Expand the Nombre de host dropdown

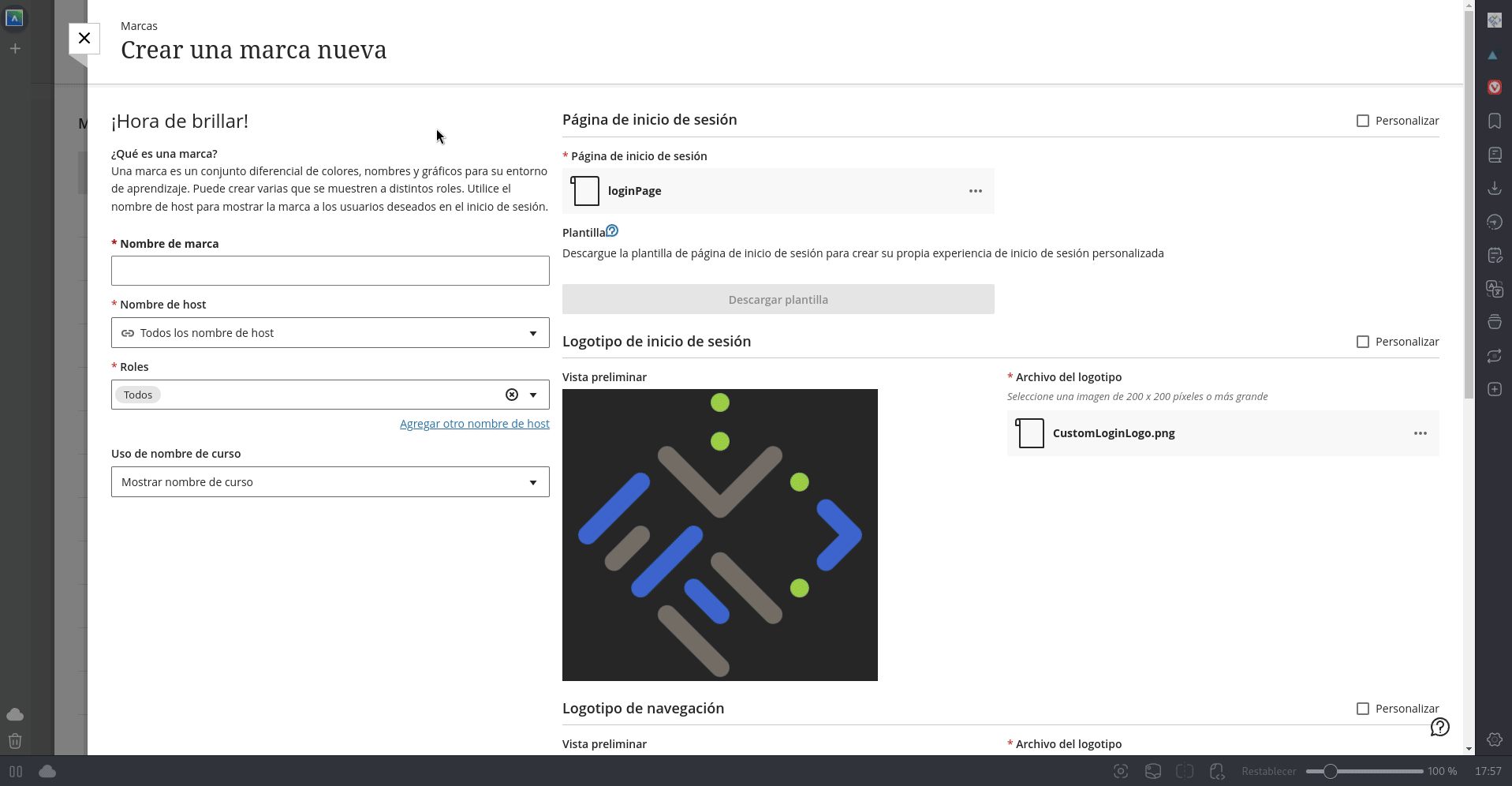(330, 333)
